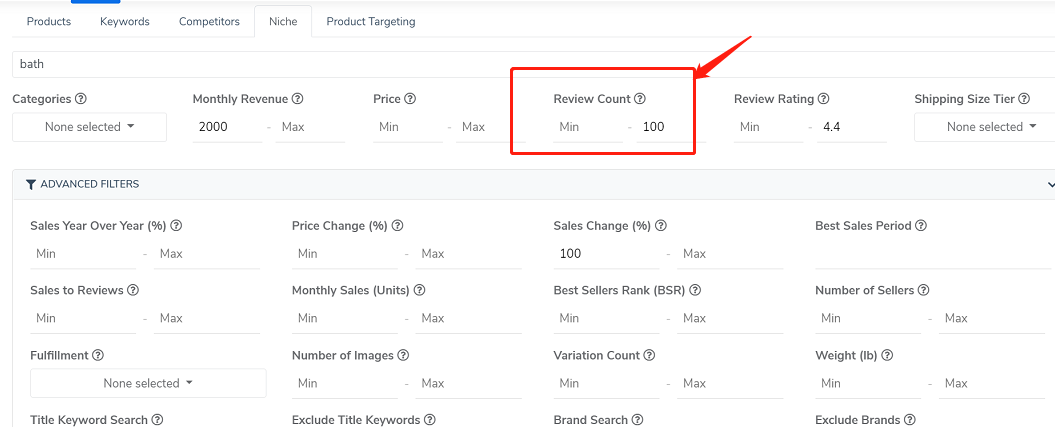Viewport: 1055px width, 427px height.
Task: Open the Competitors tab
Action: [x=209, y=22]
